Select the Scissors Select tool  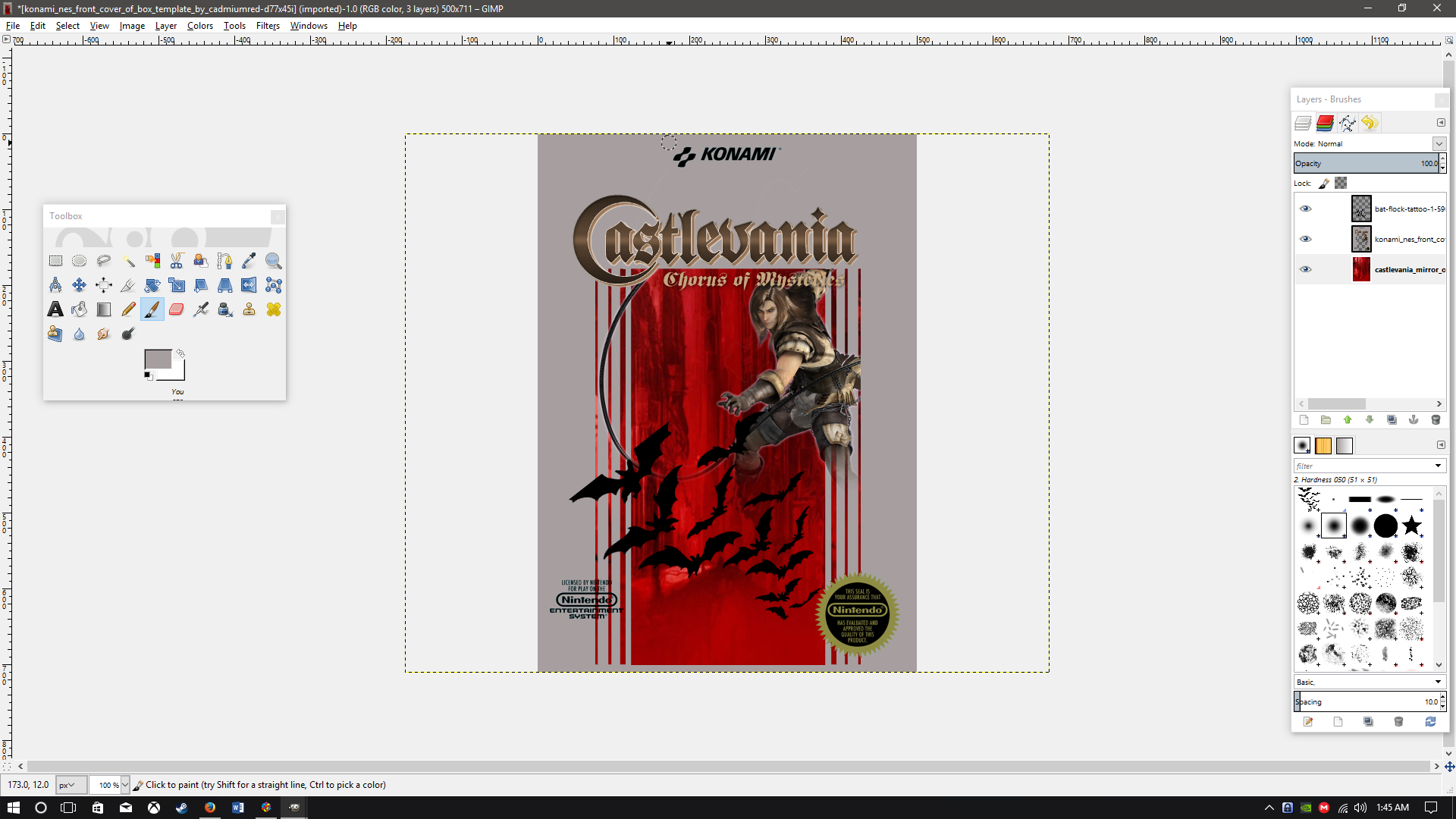point(177,261)
